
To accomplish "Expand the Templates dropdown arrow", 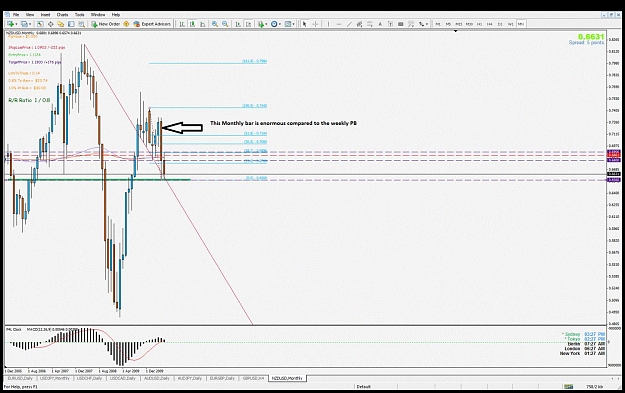I will pyautogui.click(x=293, y=24).
